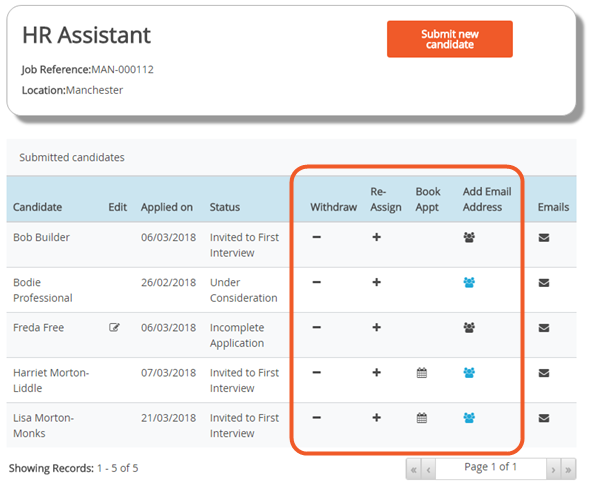
Task: Open edit icon for Freda Free
Action: point(114,327)
